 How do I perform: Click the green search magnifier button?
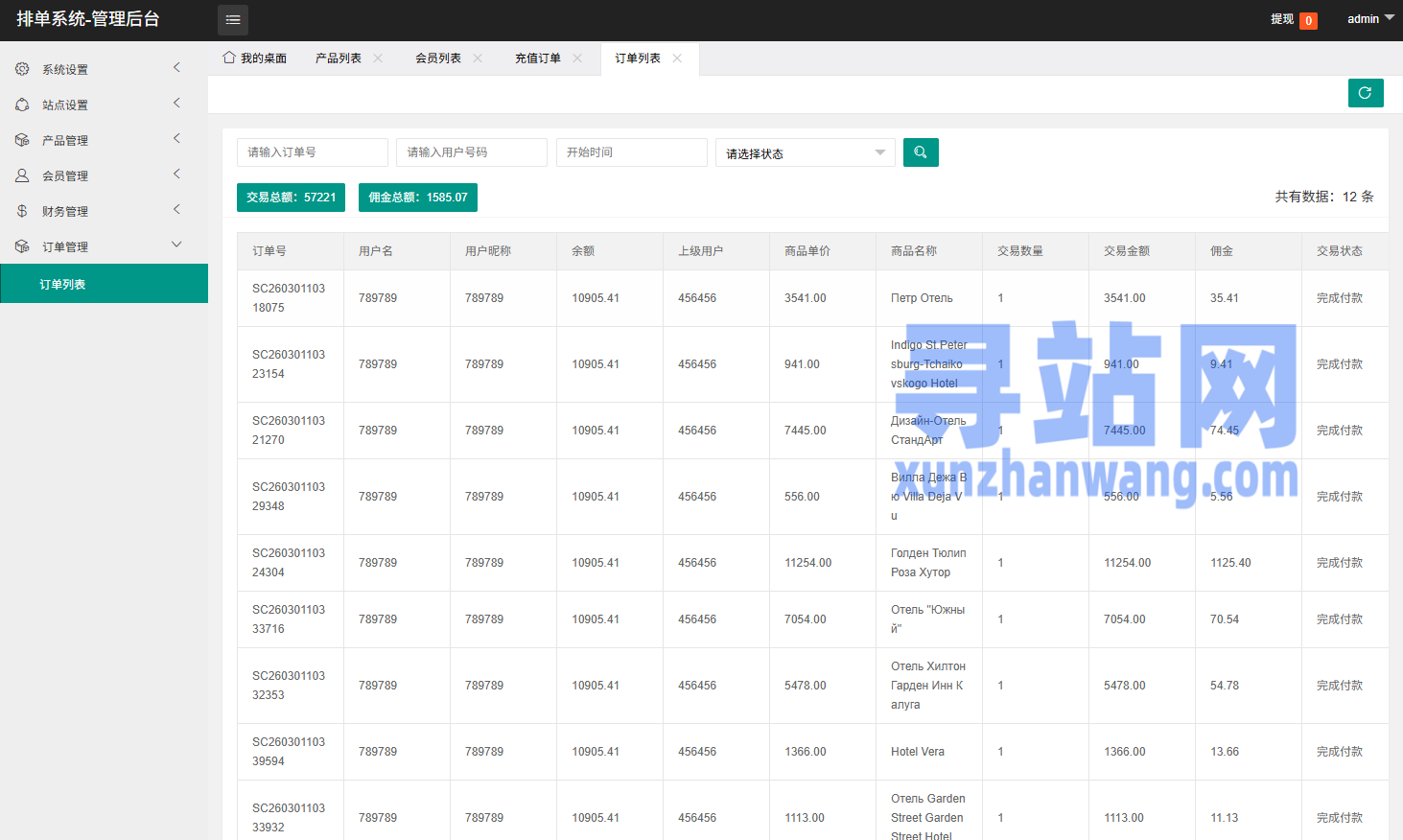coord(921,152)
